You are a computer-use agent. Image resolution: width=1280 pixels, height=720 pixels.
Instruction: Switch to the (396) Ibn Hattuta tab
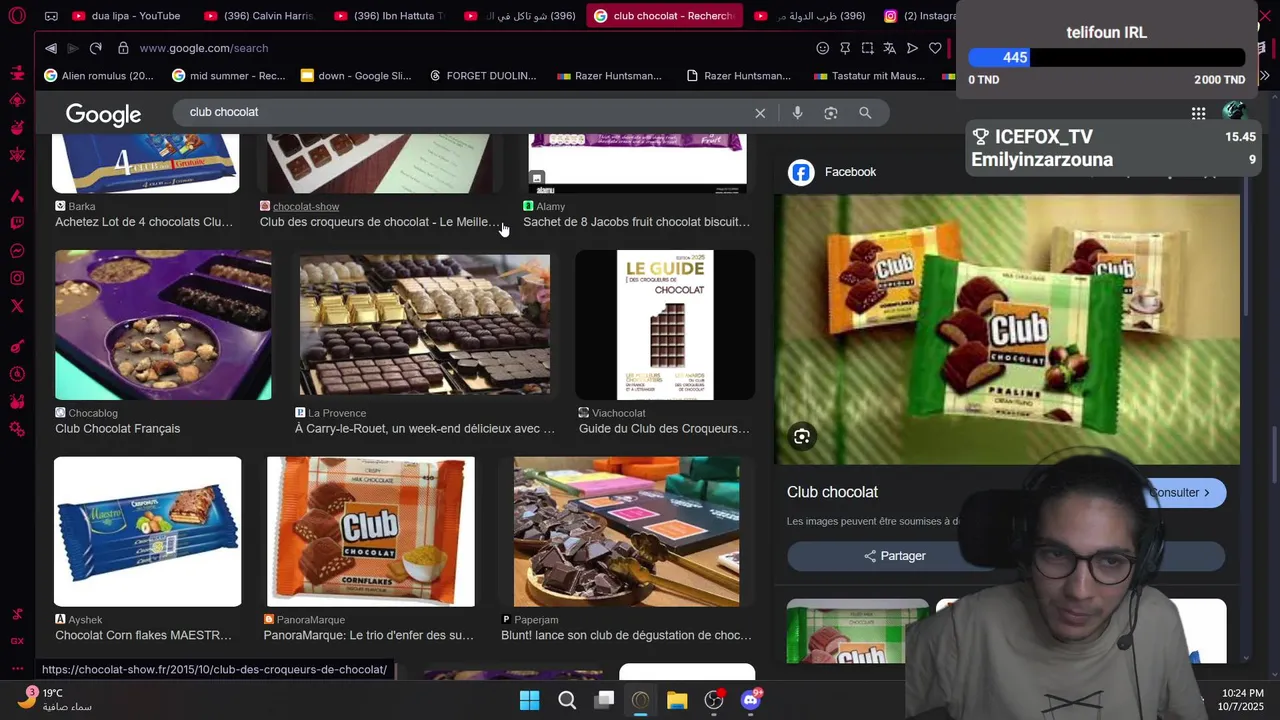389,16
